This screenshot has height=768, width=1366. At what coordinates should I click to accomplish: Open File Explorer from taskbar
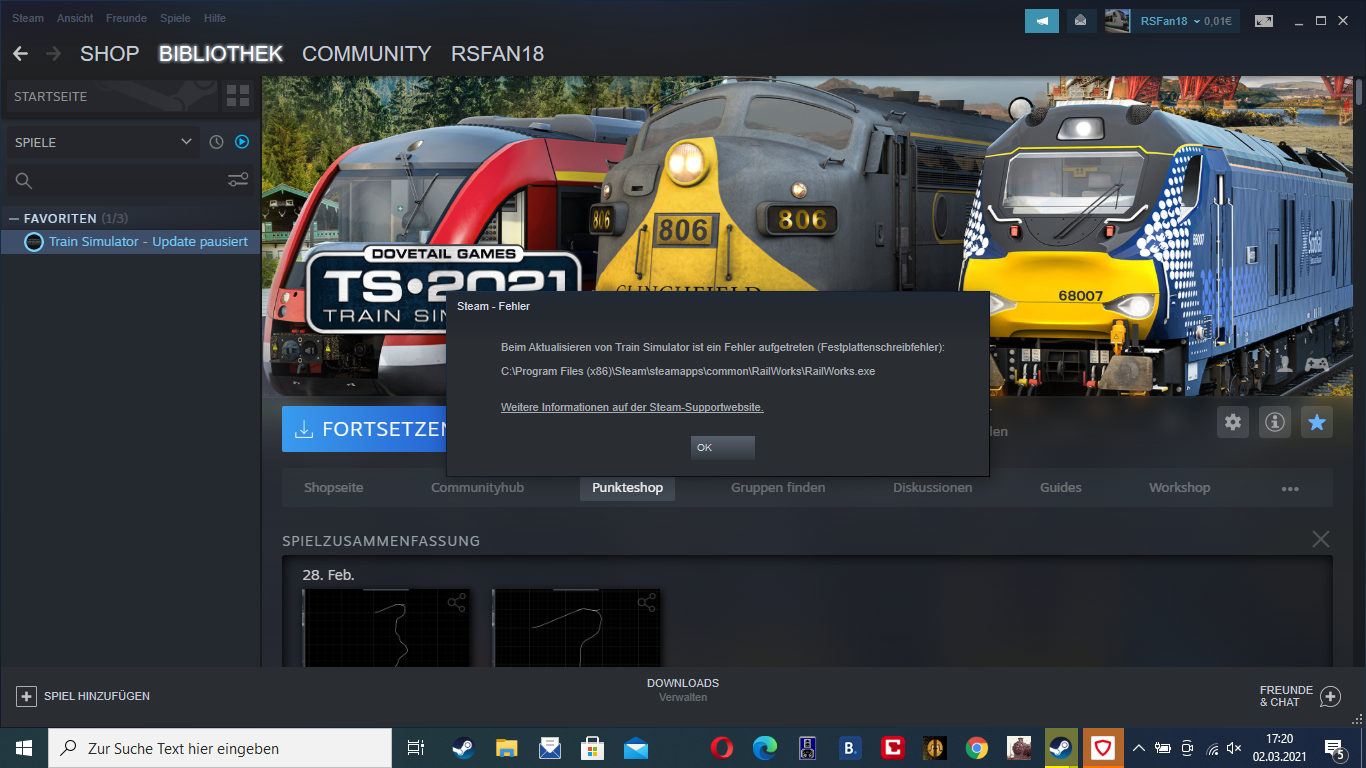(x=507, y=748)
